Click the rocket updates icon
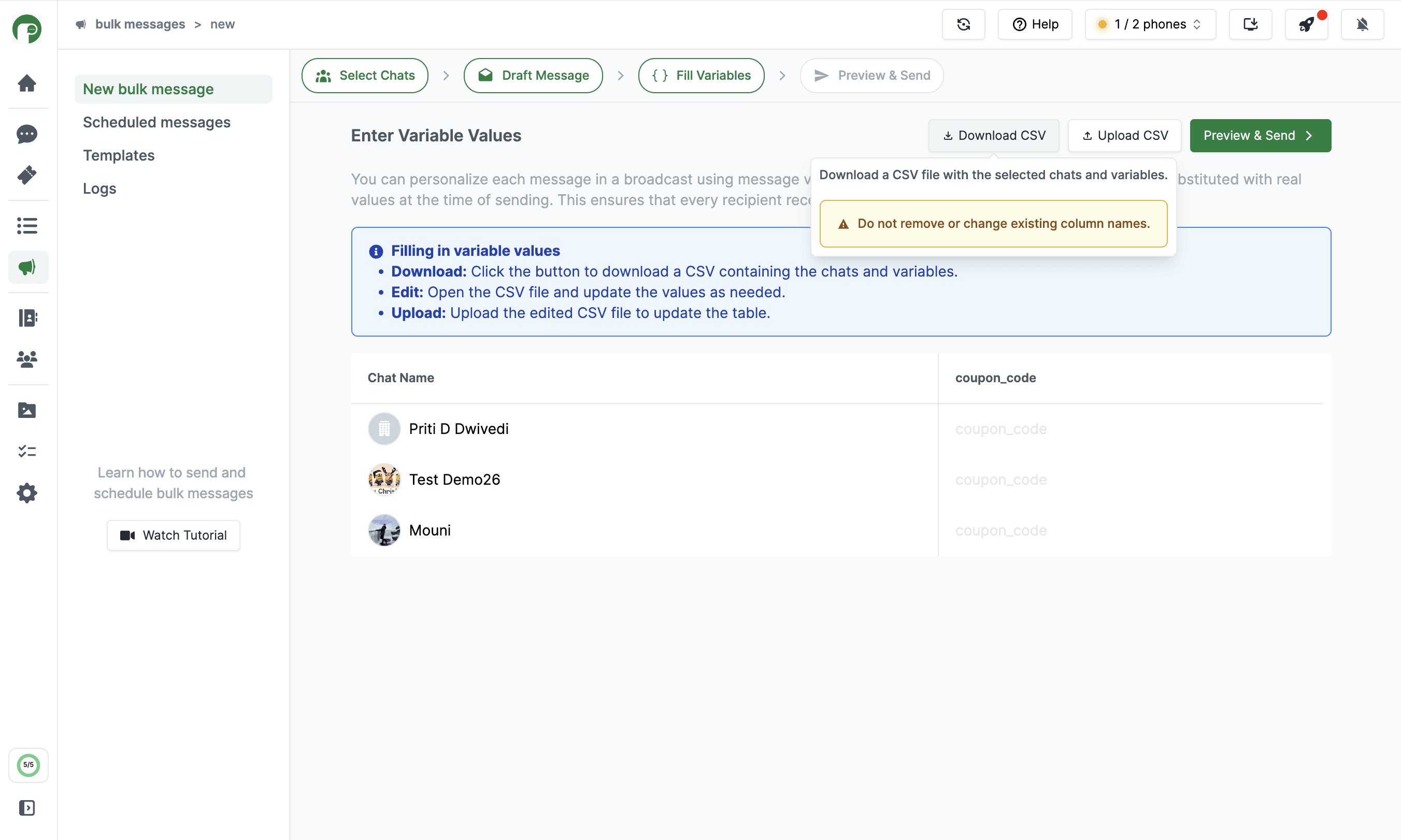 pyautogui.click(x=1306, y=24)
